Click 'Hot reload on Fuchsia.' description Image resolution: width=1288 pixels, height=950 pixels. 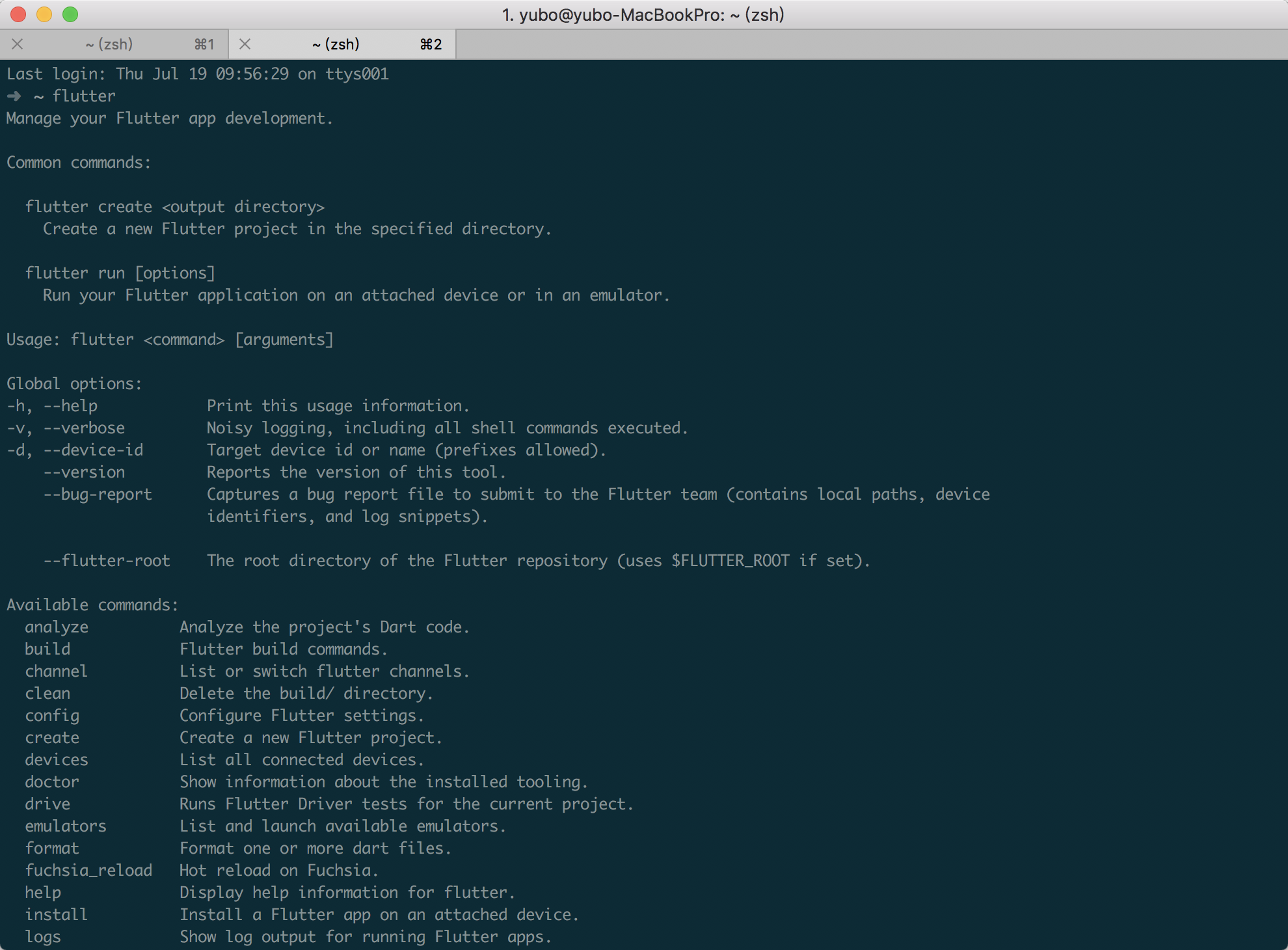click(x=279, y=871)
